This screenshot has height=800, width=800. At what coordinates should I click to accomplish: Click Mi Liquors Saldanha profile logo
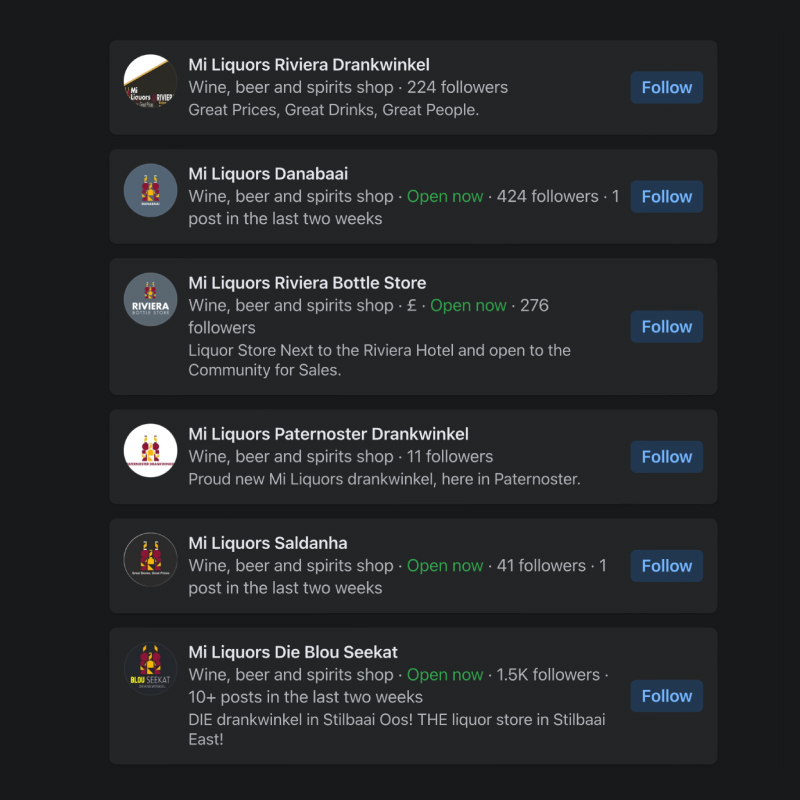coord(150,560)
